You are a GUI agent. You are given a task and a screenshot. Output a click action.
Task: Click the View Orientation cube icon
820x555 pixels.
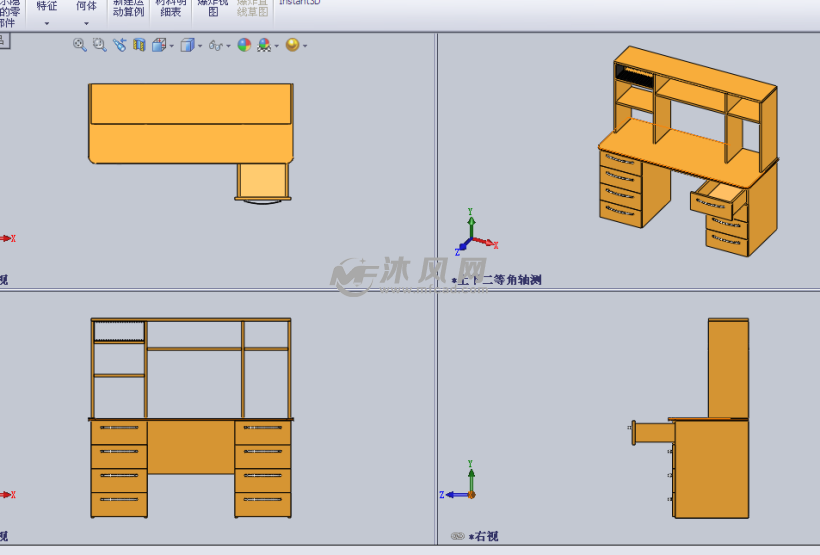[x=158, y=45]
